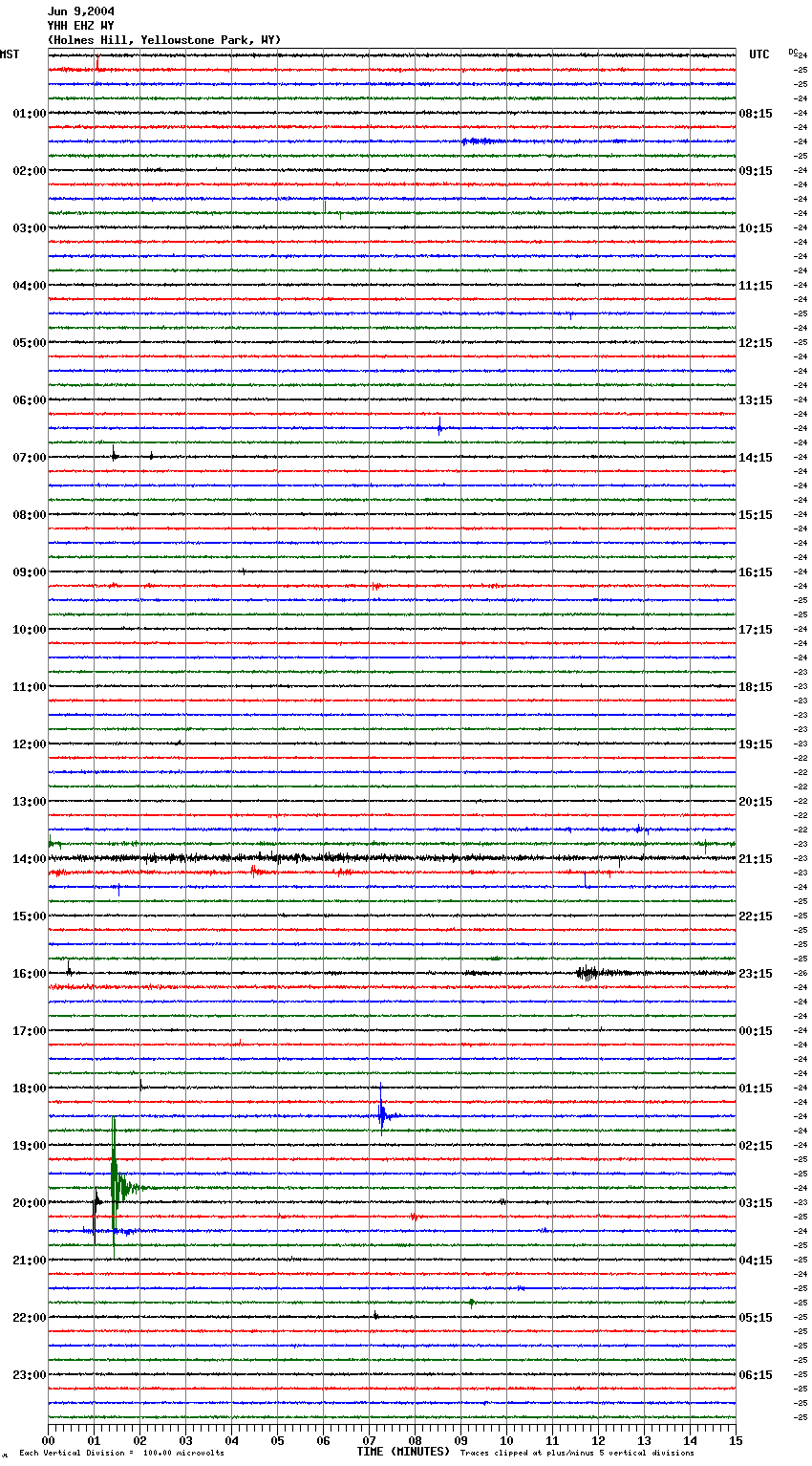Select the 07:00 MST time label

tap(30, 458)
